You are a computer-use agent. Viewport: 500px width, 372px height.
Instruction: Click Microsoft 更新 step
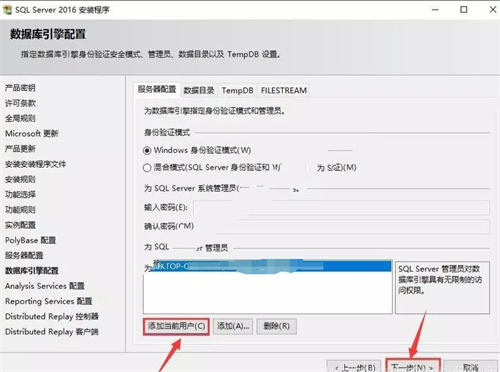pyautogui.click(x=32, y=134)
